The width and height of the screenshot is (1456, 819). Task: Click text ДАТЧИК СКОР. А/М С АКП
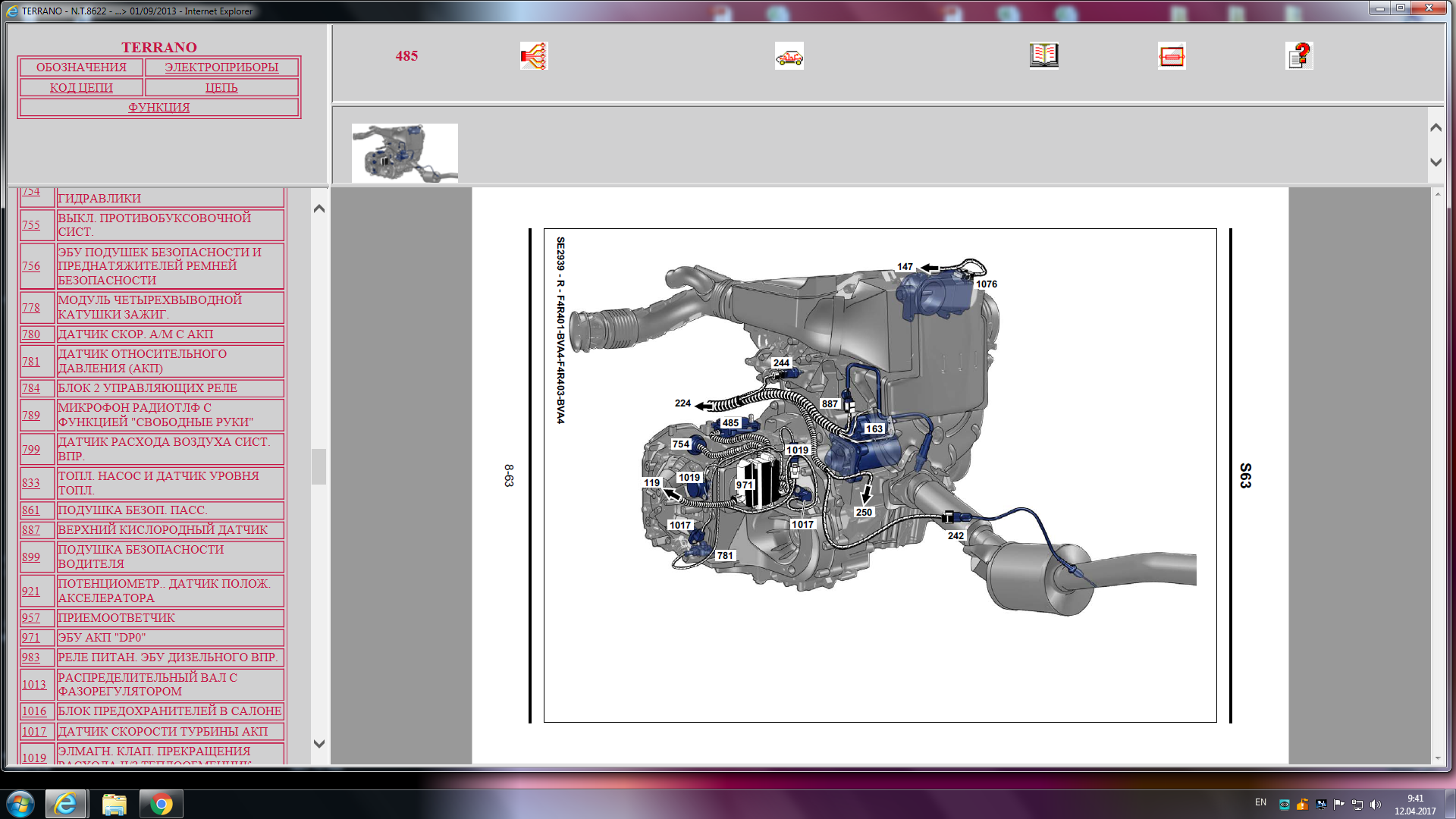pyautogui.click(x=136, y=334)
